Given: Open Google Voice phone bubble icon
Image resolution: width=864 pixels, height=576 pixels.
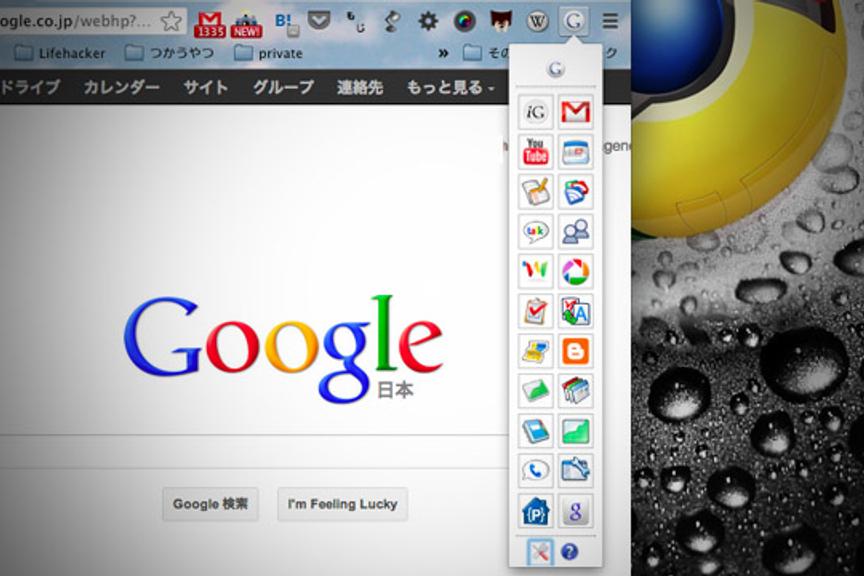Looking at the screenshot, I should pyautogui.click(x=536, y=470).
